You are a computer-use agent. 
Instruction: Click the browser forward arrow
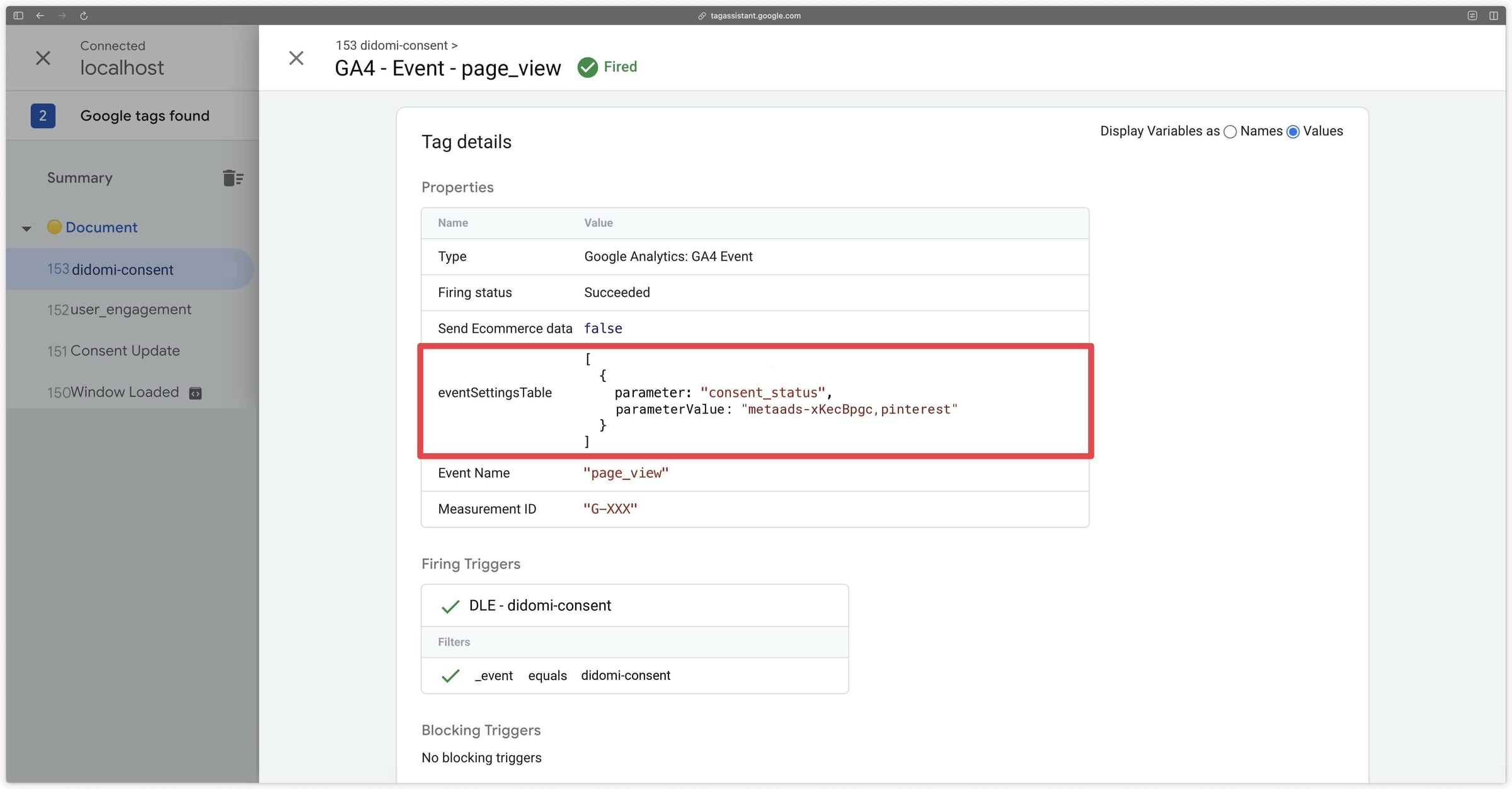click(62, 15)
